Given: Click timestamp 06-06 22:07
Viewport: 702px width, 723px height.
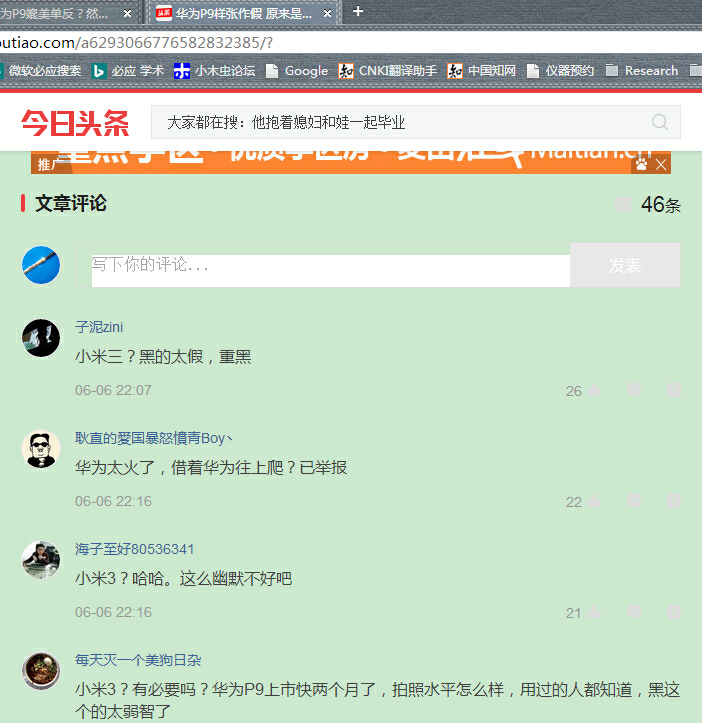Looking at the screenshot, I should coord(113,390).
